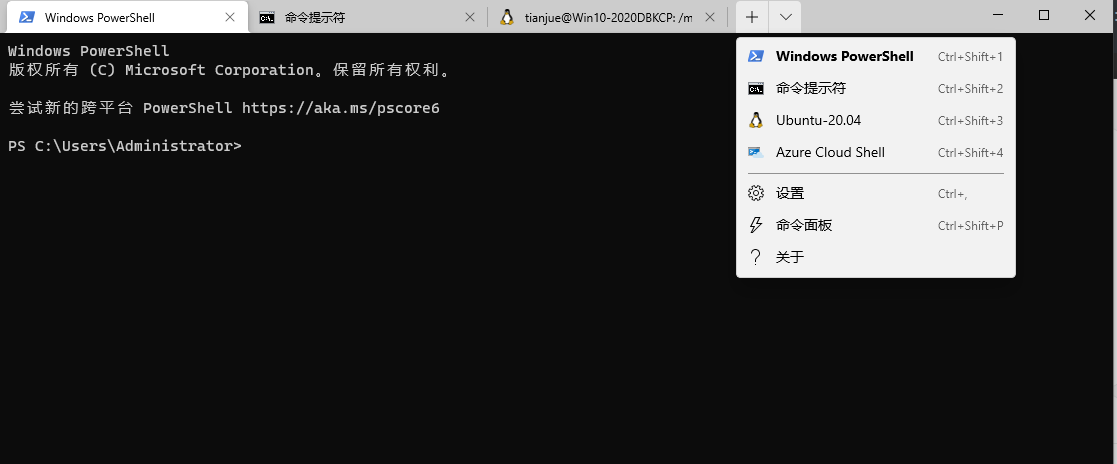
Task: Select 命令提示符 from the profile menu
Action: (876, 88)
